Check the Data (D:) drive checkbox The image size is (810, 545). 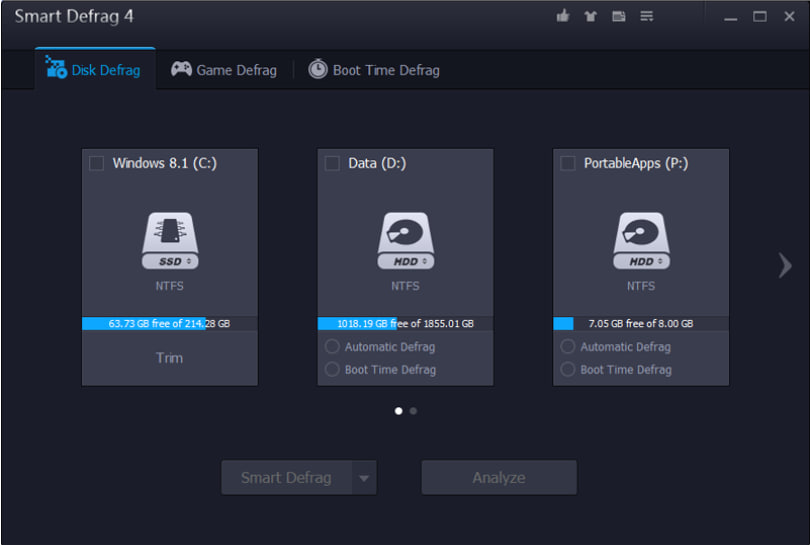tap(332, 164)
